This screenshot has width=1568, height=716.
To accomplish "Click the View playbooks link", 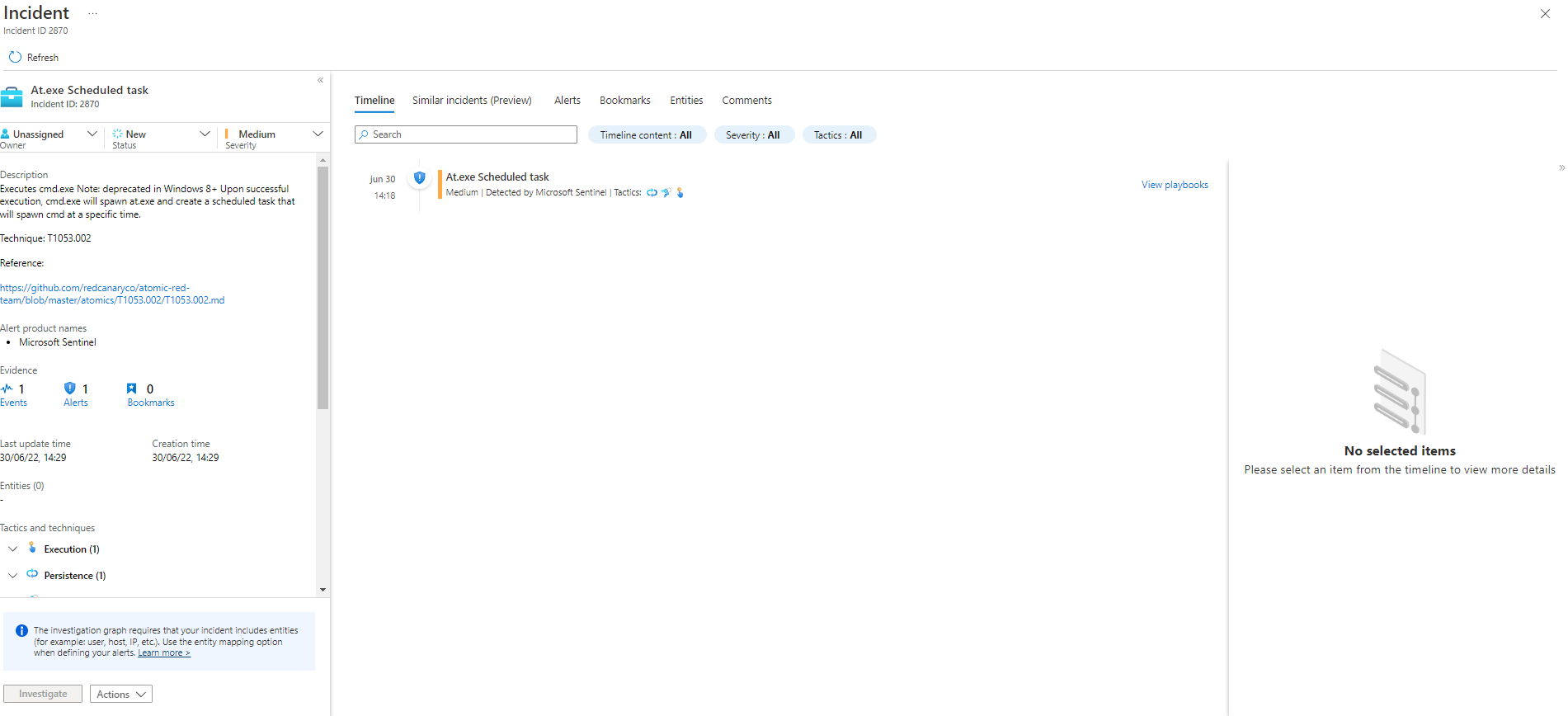I will (1175, 185).
